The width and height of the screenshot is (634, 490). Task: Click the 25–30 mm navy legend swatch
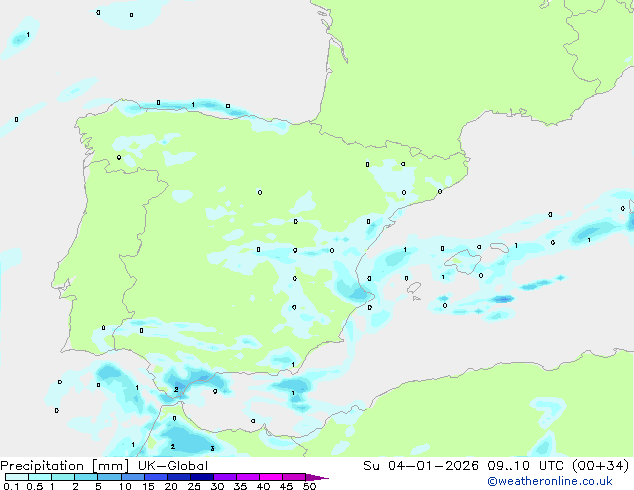pos(201,477)
